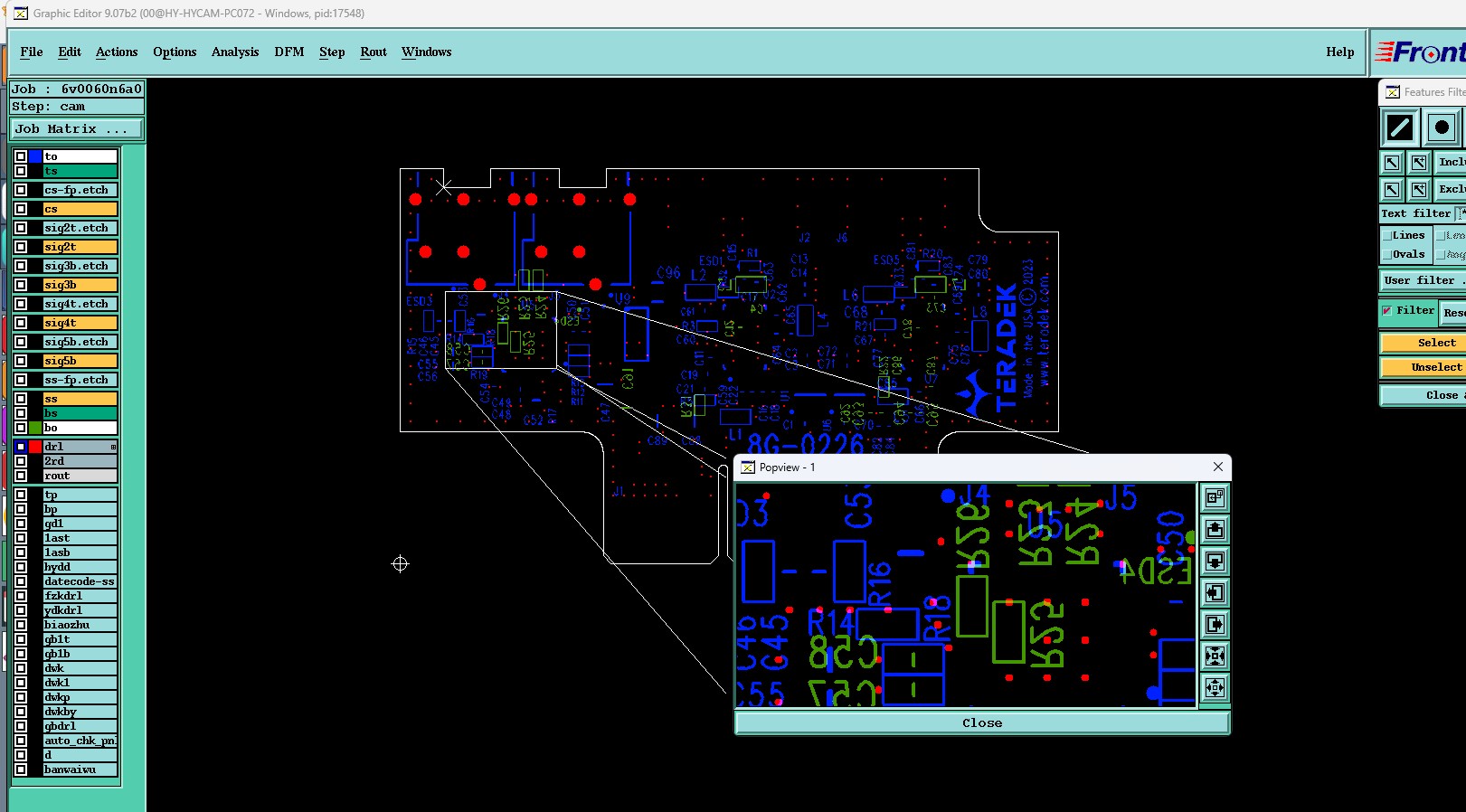The height and width of the screenshot is (812, 1466).
Task: Click first arrow icon beside Include
Action: (x=1392, y=163)
